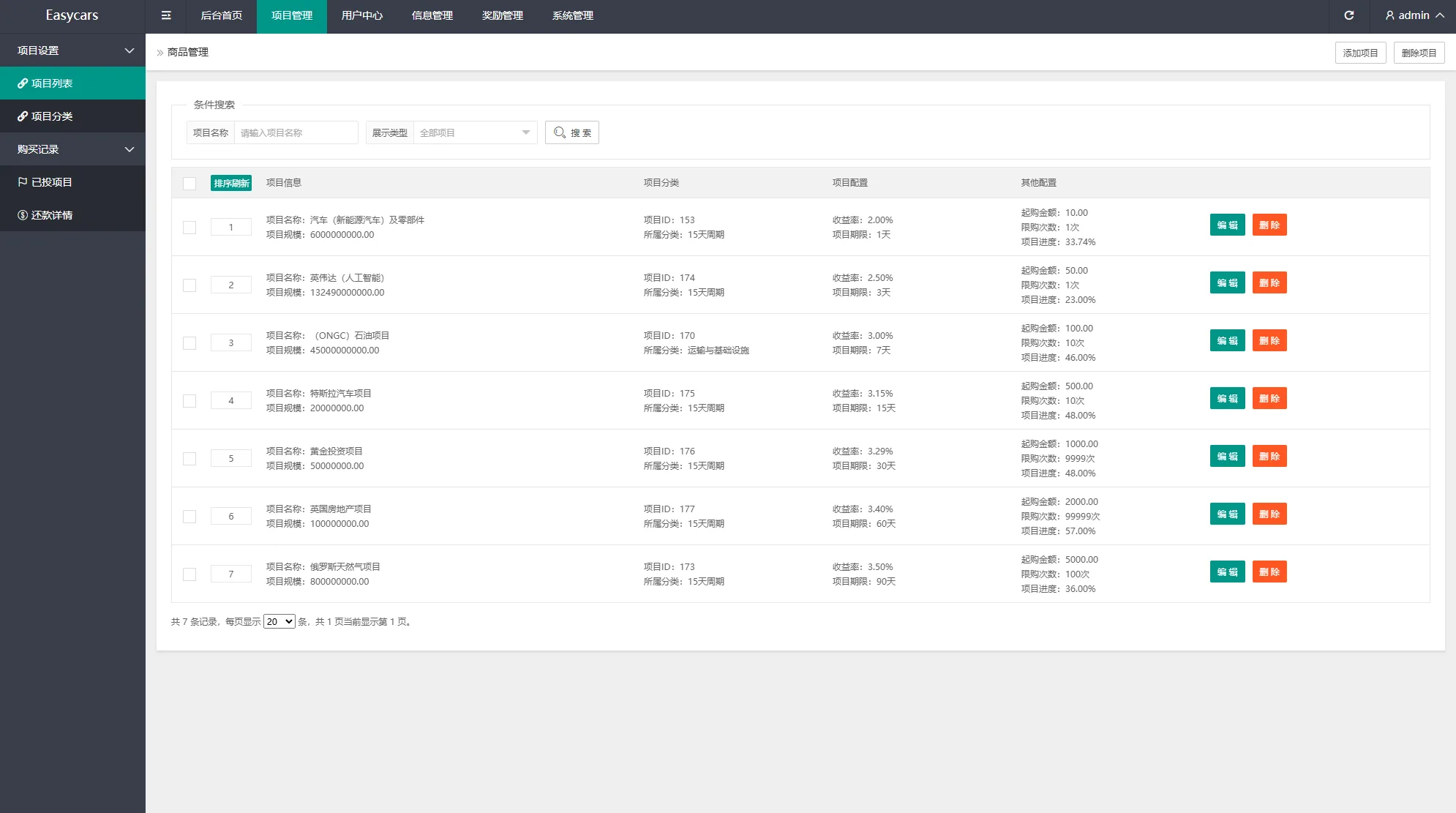The image size is (1456, 813).
Task: Open 项目分类 link icon in sidebar
Action: click(x=23, y=116)
